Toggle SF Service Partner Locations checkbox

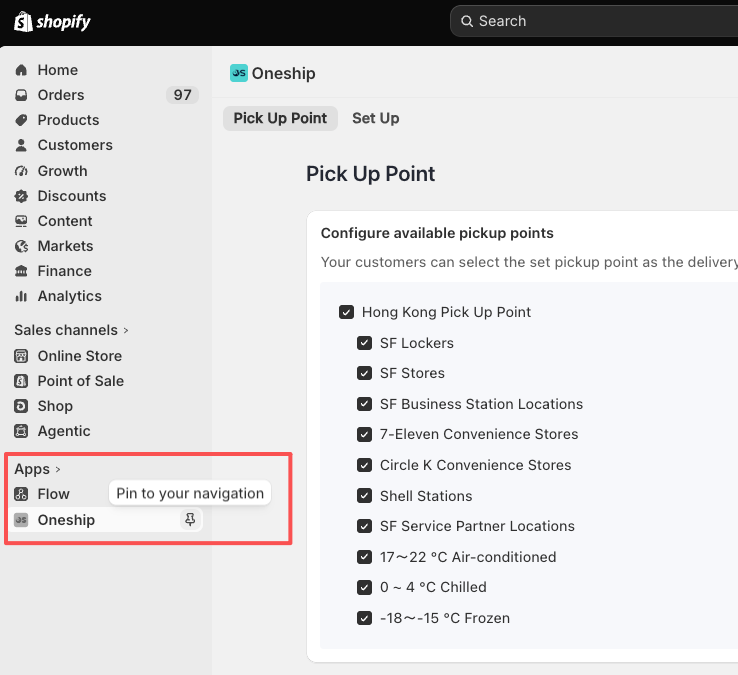pyautogui.click(x=364, y=526)
